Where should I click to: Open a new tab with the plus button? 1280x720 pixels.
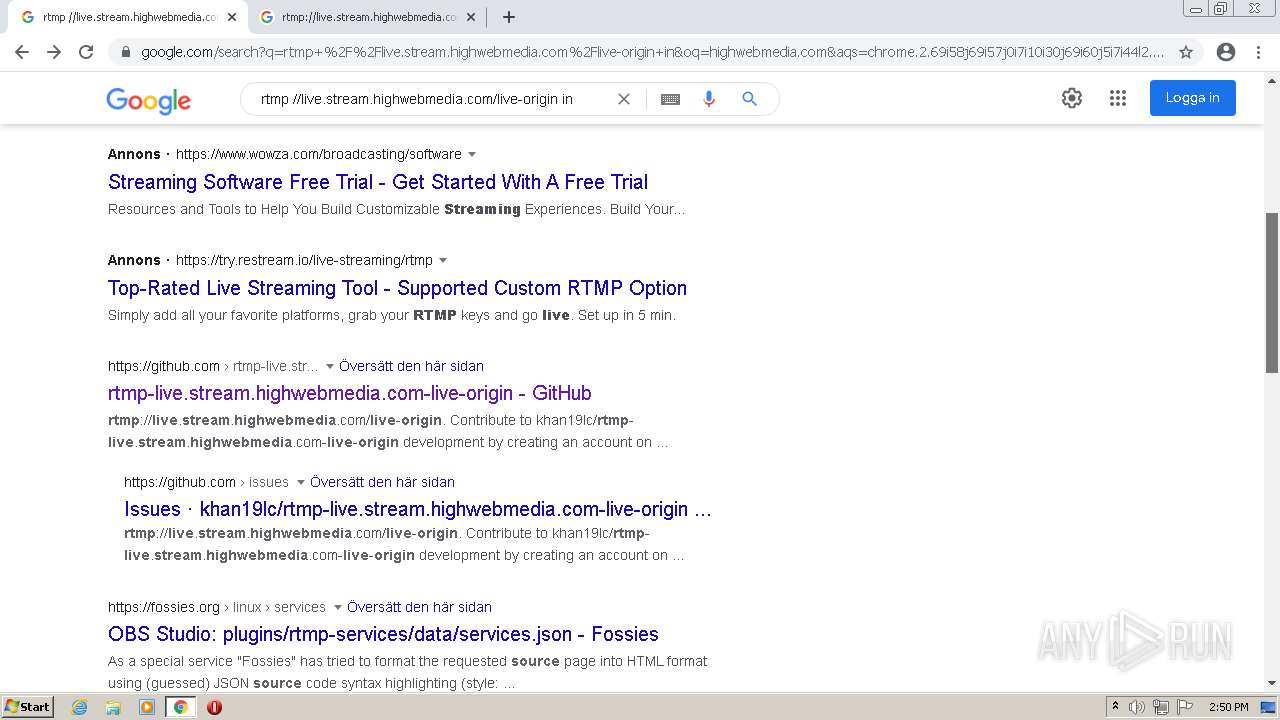click(509, 17)
